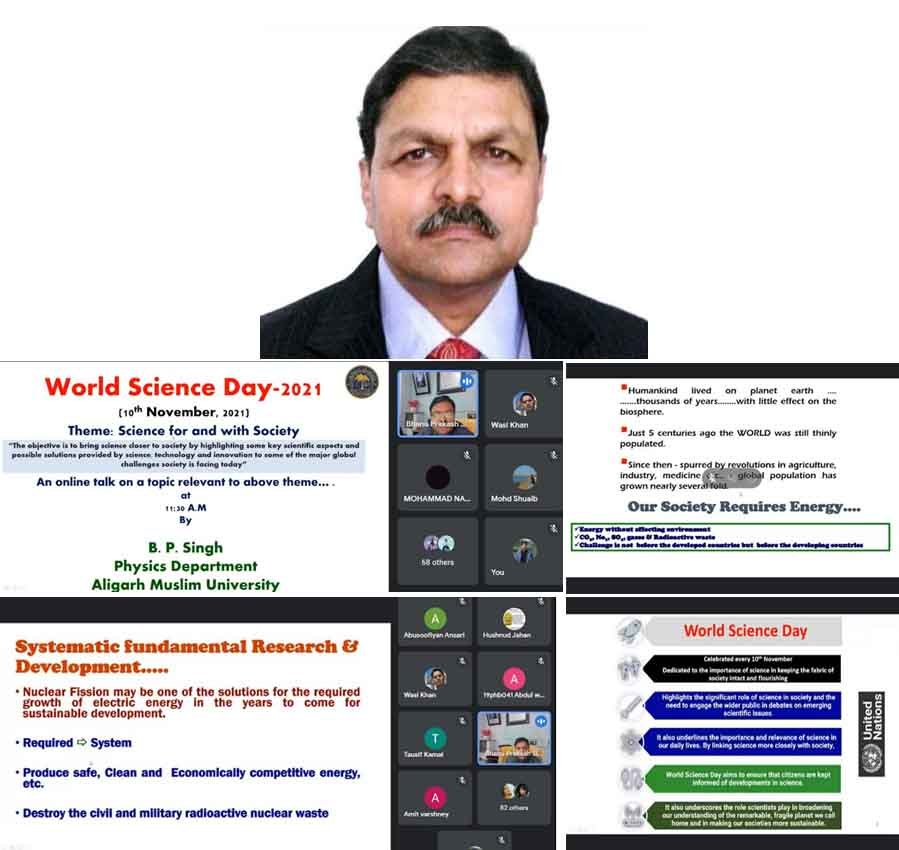Click Mohd Shuaib's muted microphone icon

[x=553, y=454]
